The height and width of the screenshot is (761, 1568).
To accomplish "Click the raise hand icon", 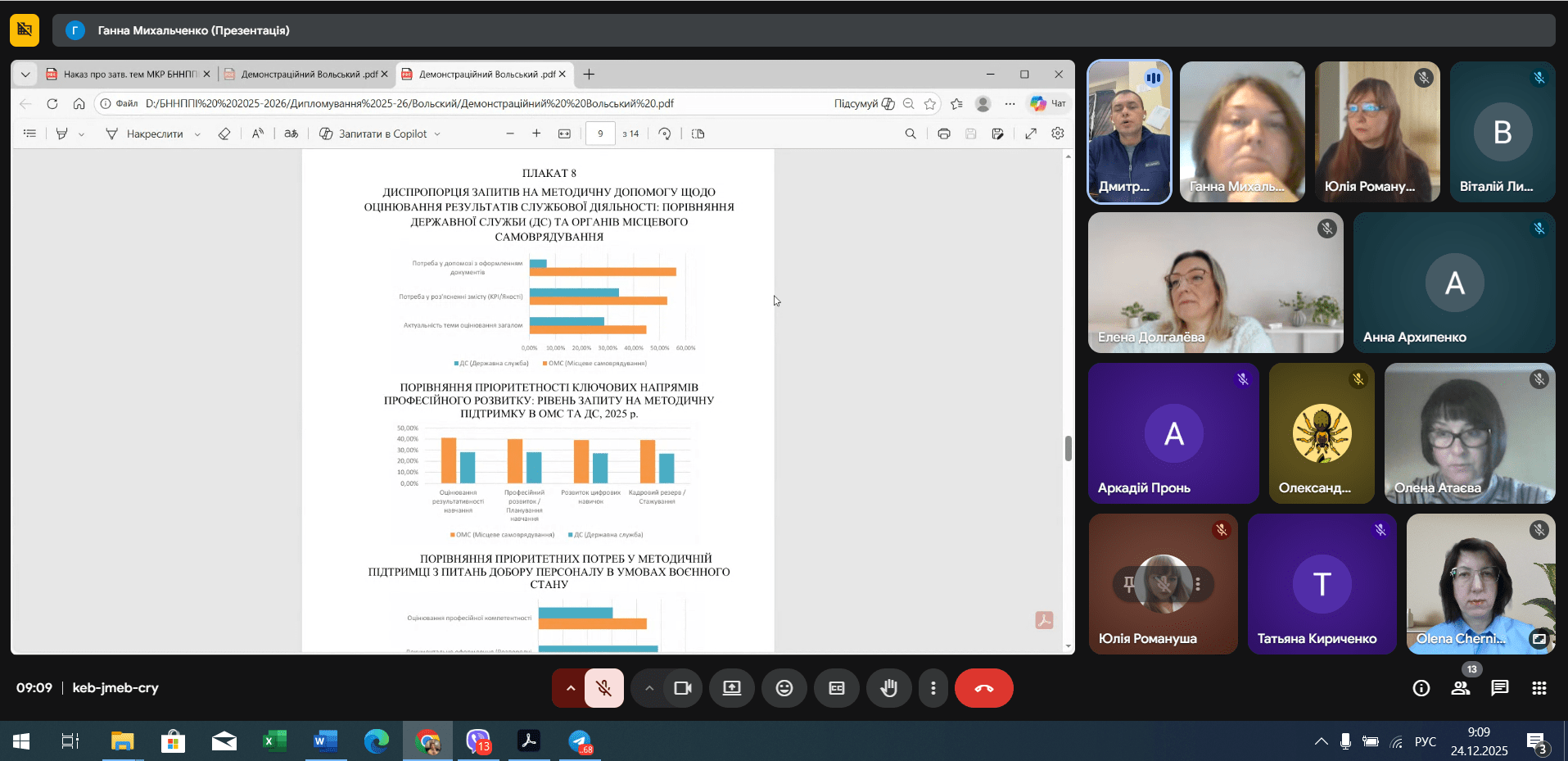I will [x=888, y=688].
